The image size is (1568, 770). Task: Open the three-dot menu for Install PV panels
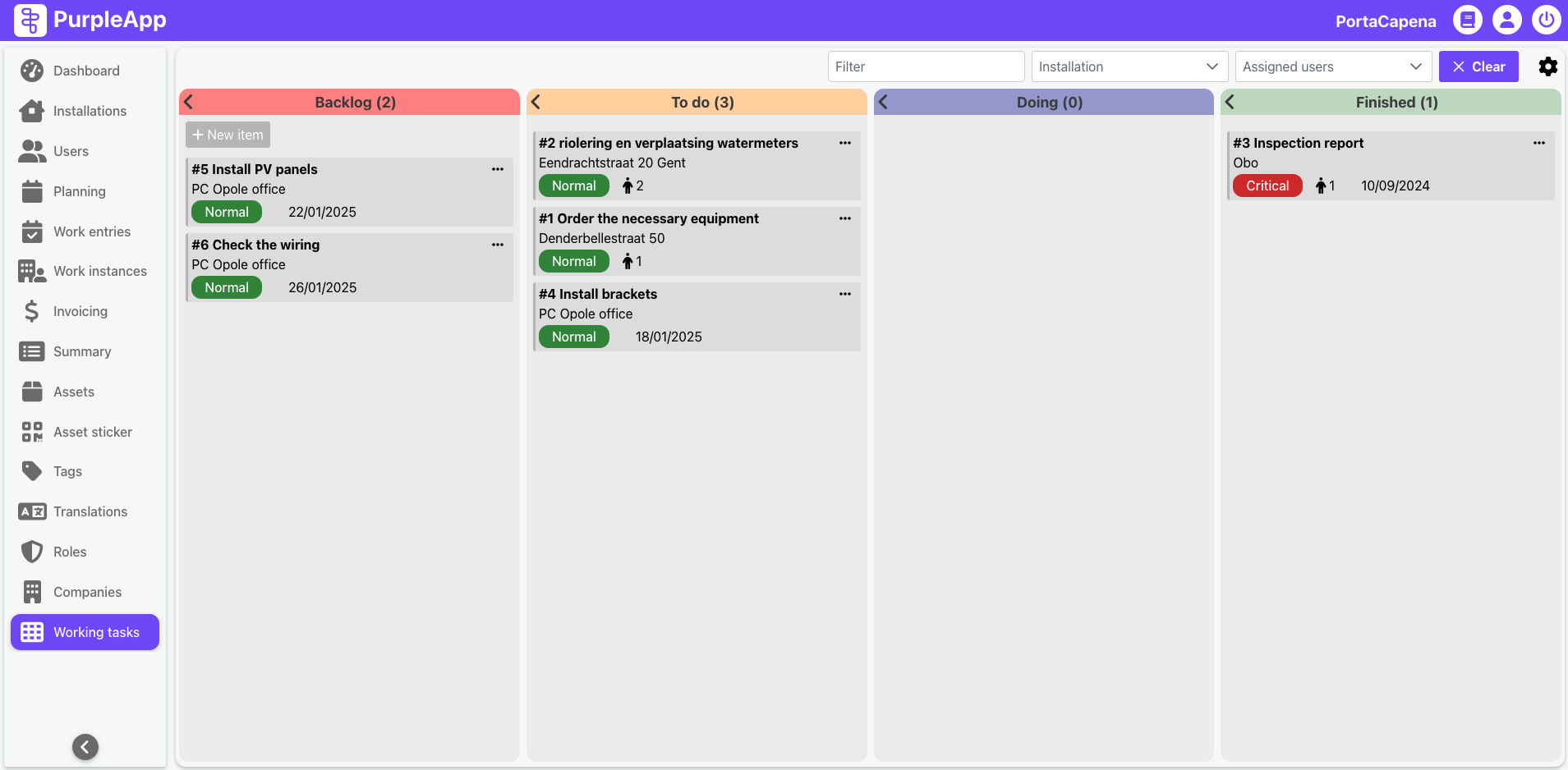(497, 169)
